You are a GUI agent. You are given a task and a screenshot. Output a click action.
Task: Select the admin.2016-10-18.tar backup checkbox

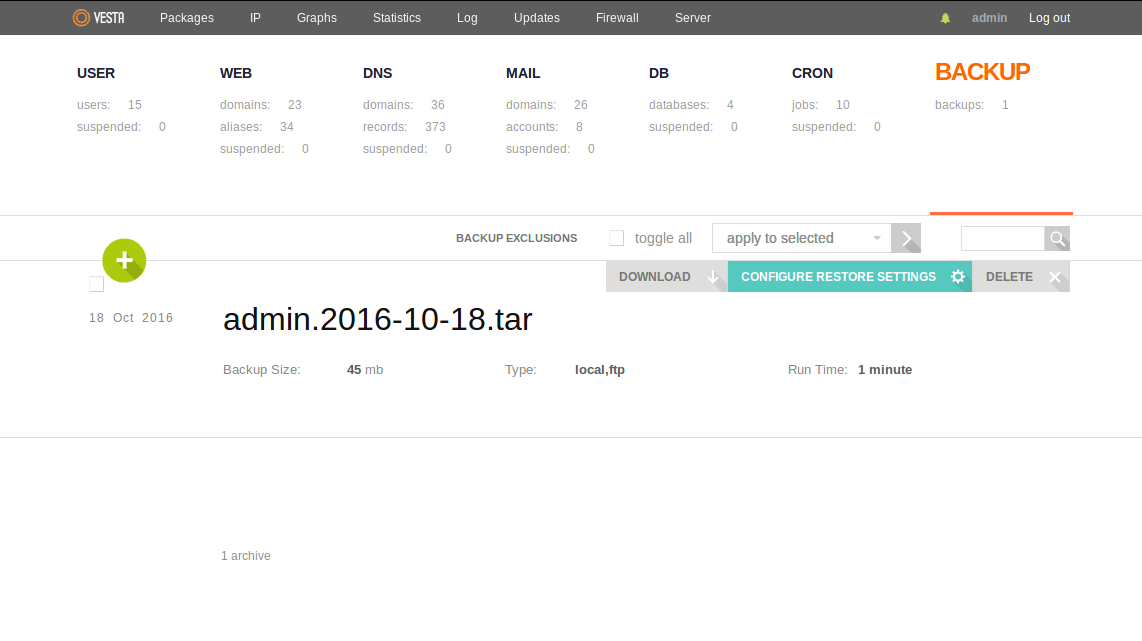point(96,285)
